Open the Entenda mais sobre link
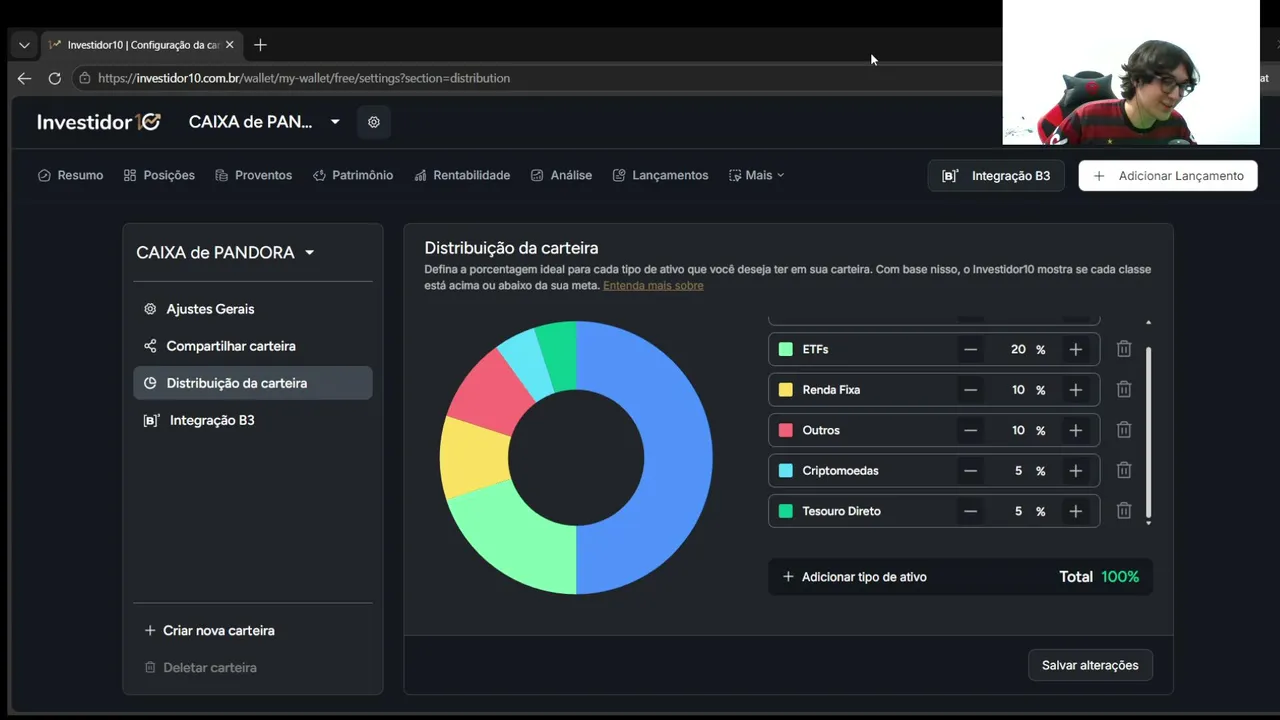This screenshot has width=1280, height=720. point(653,286)
